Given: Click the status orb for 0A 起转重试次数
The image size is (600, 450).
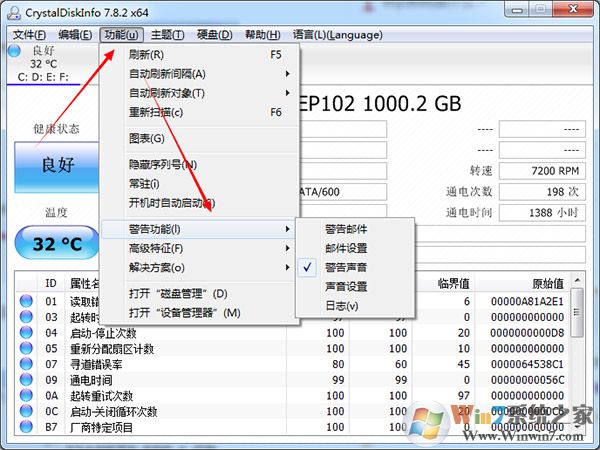Looking at the screenshot, I should [x=26, y=395].
